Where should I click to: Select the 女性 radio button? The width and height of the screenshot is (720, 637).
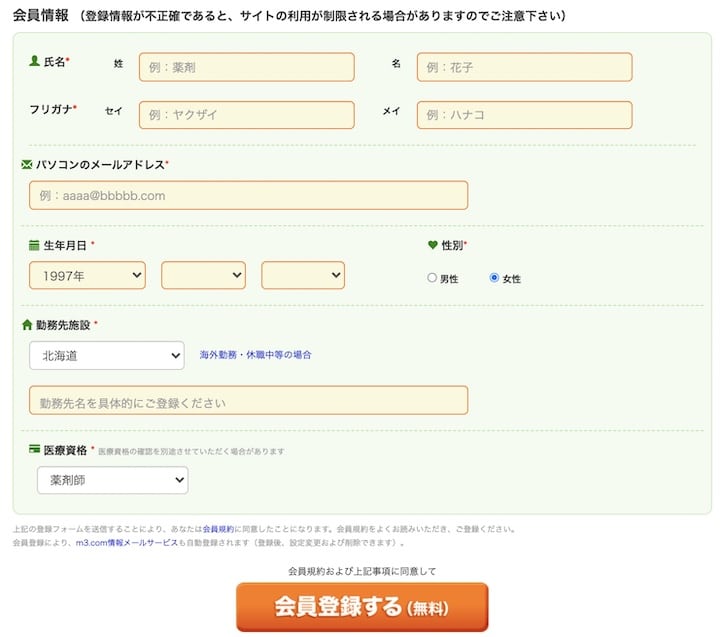click(x=494, y=278)
